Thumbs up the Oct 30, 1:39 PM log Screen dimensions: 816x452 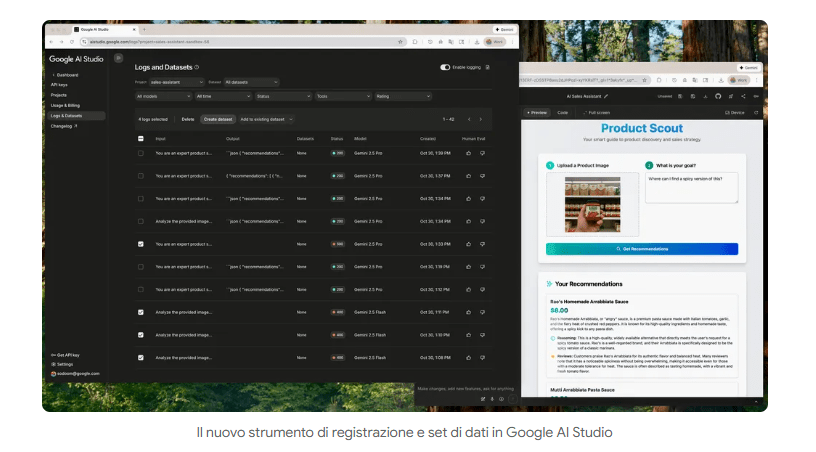click(468, 153)
